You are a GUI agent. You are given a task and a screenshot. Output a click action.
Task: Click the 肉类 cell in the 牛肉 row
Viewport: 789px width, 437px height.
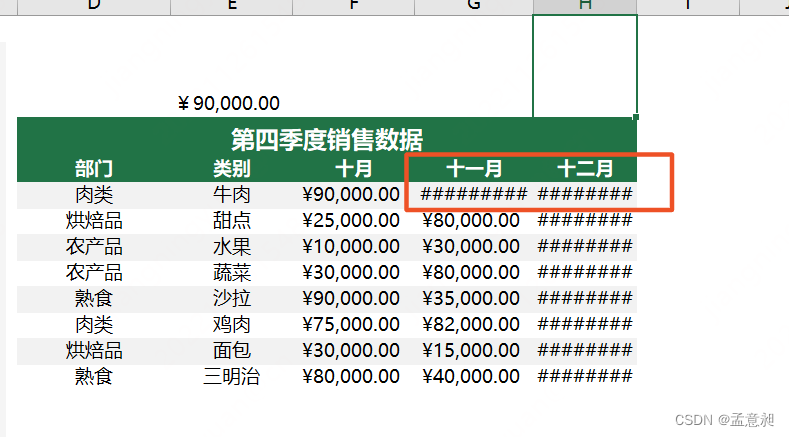click(94, 195)
